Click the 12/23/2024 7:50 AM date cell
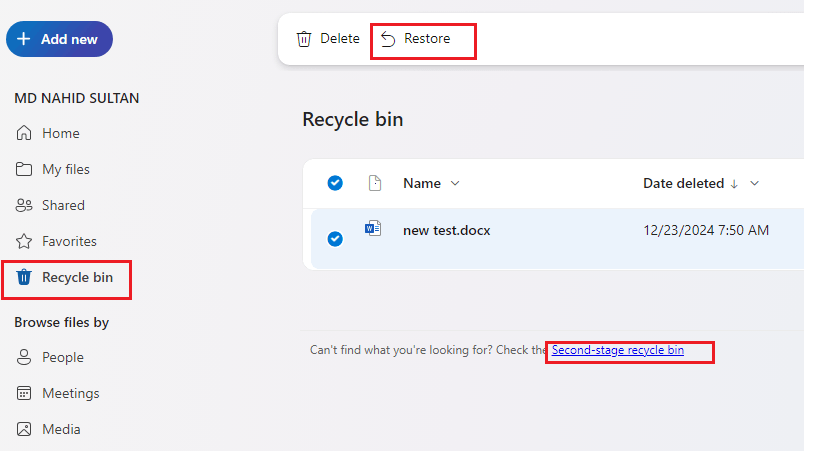Image resolution: width=818 pixels, height=451 pixels. 706,230
